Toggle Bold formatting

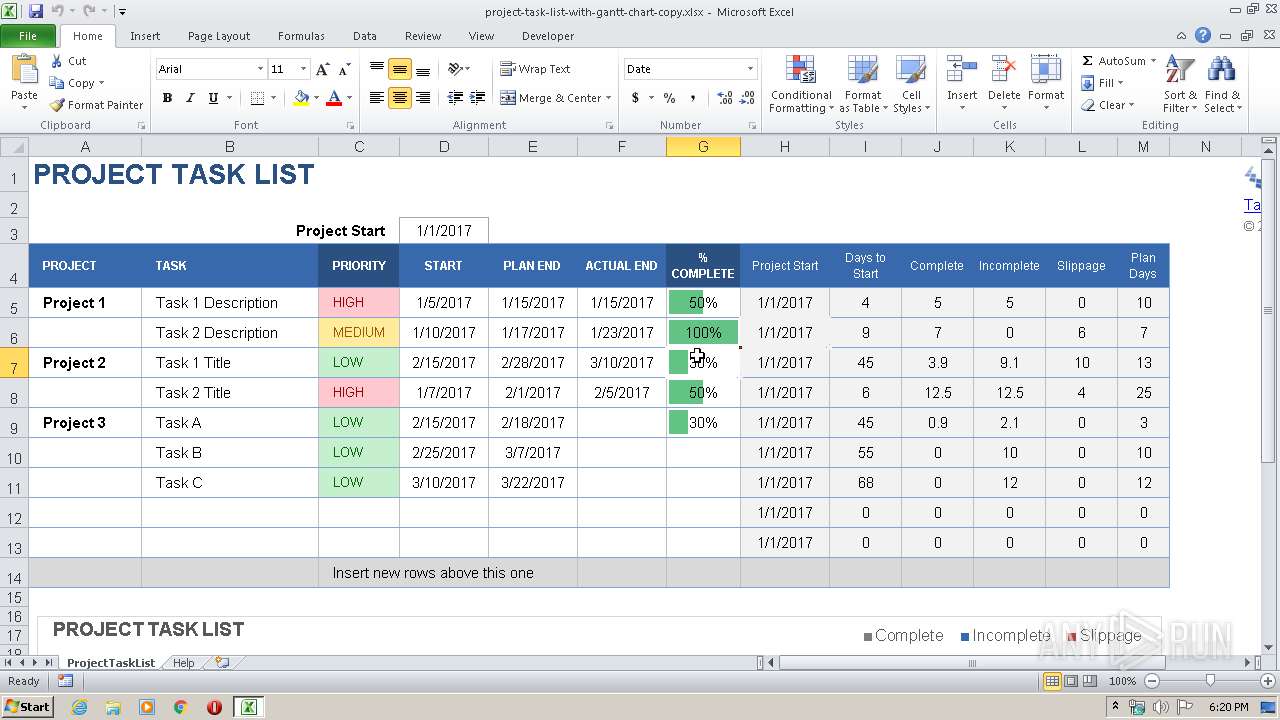pyautogui.click(x=167, y=98)
